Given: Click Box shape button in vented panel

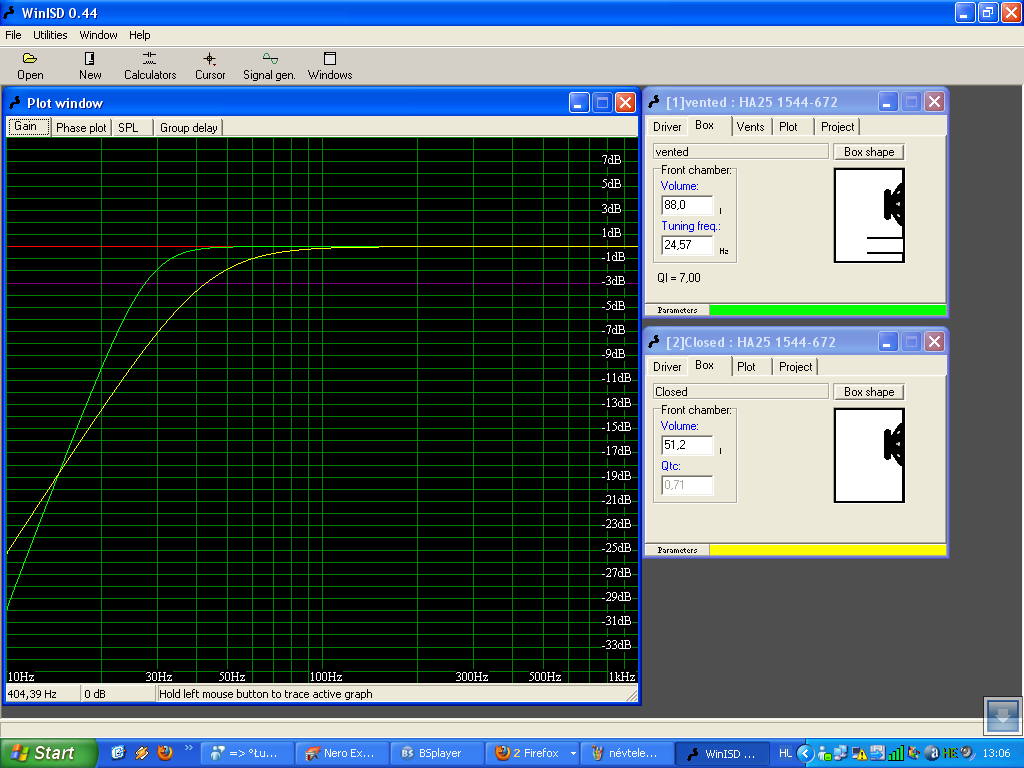Looking at the screenshot, I should tap(869, 152).
